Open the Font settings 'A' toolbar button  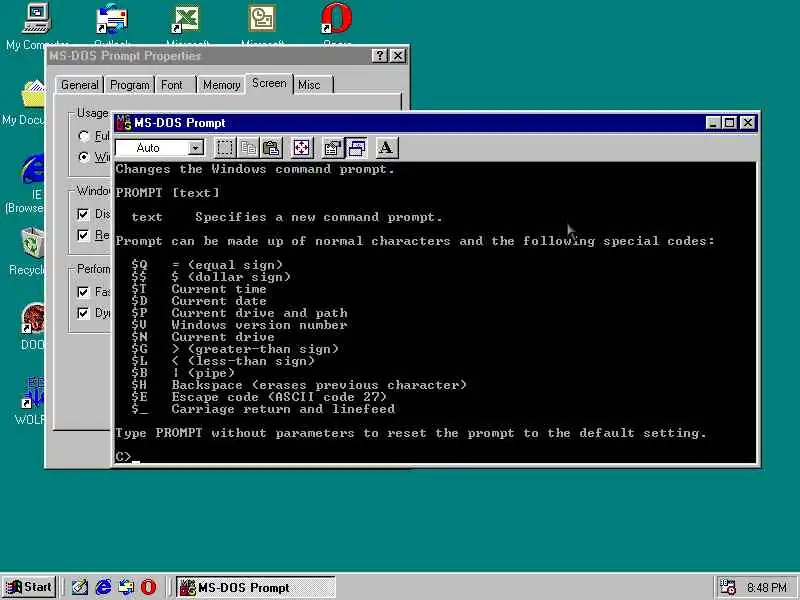pos(386,148)
